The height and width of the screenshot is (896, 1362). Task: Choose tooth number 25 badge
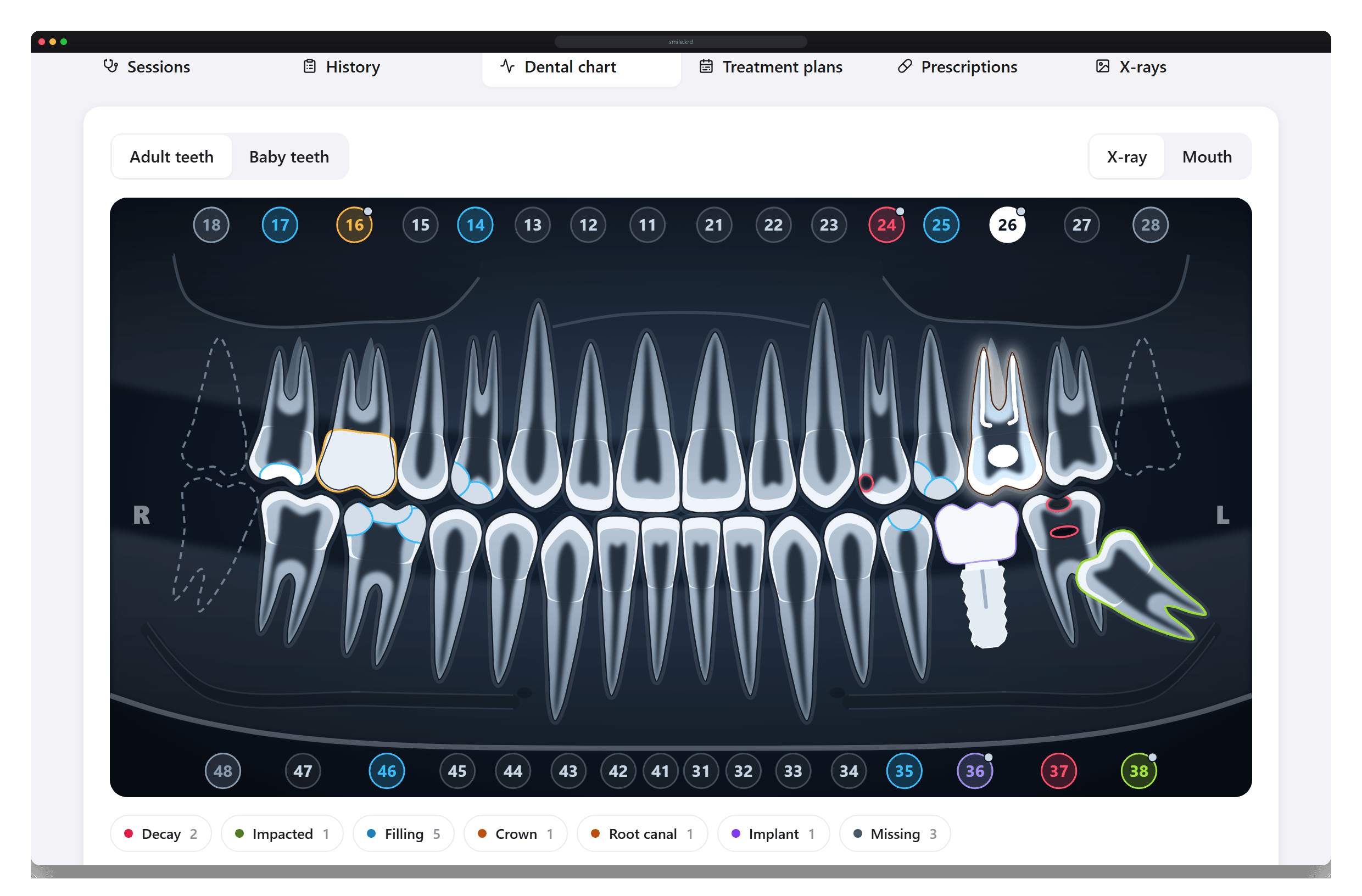pyautogui.click(x=941, y=225)
